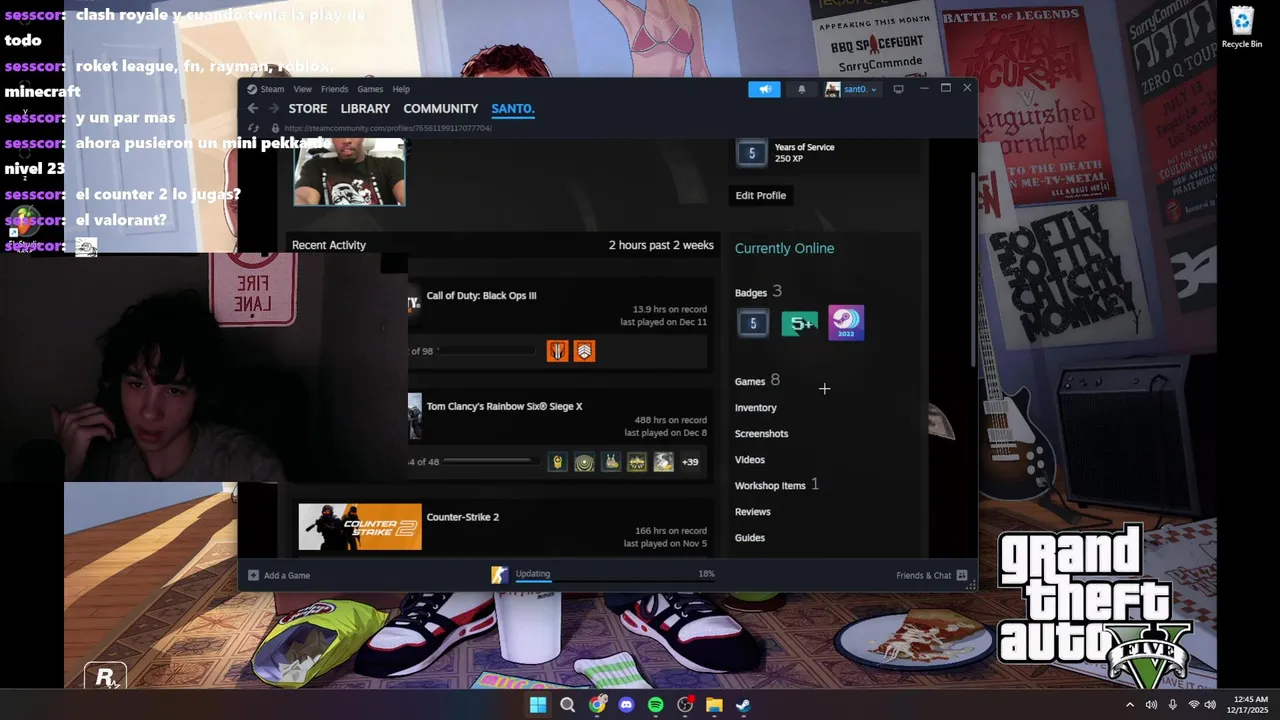Open the Games menu
This screenshot has height=720, width=1280.
pyautogui.click(x=370, y=89)
